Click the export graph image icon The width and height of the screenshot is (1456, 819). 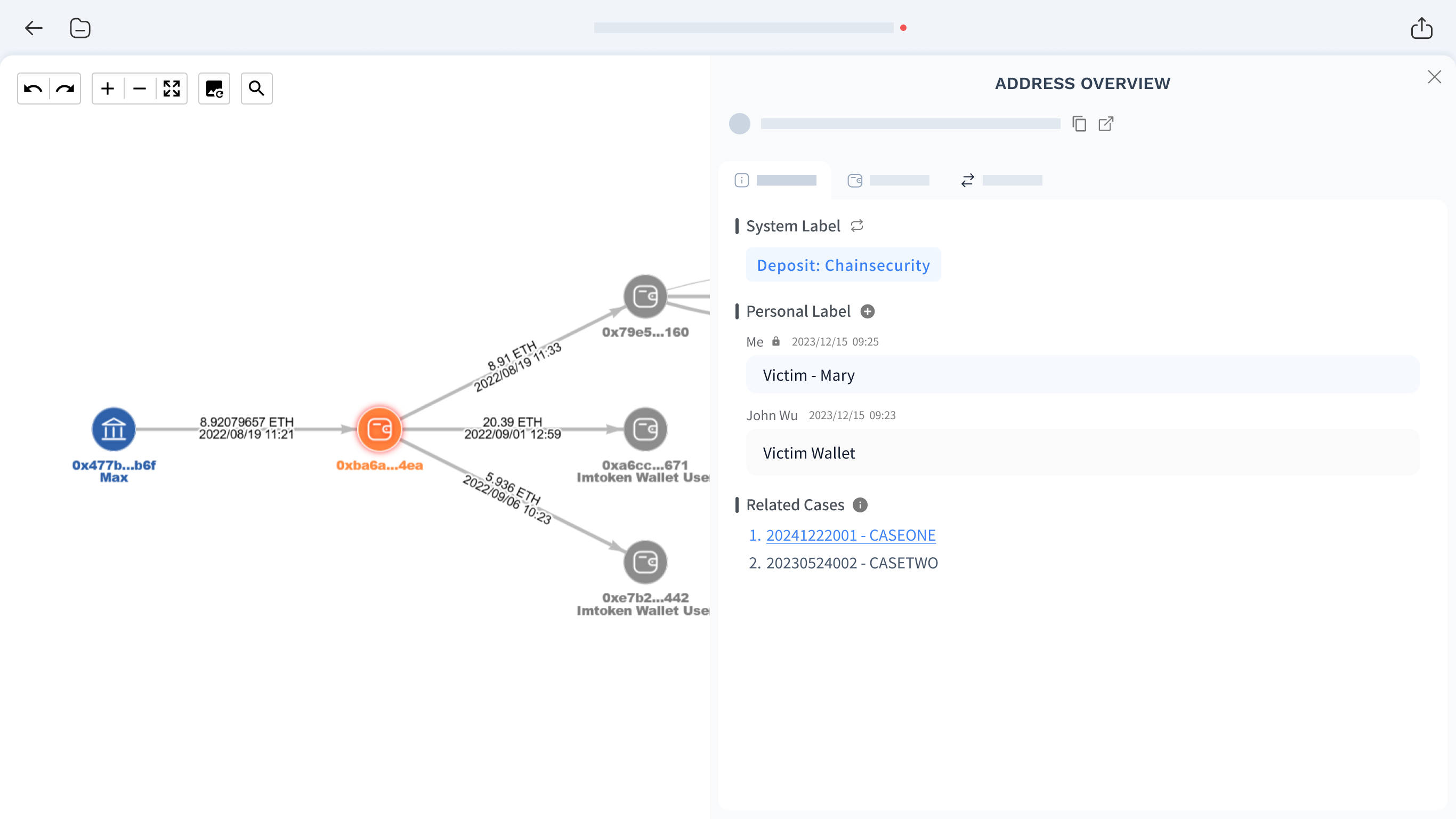[214, 89]
